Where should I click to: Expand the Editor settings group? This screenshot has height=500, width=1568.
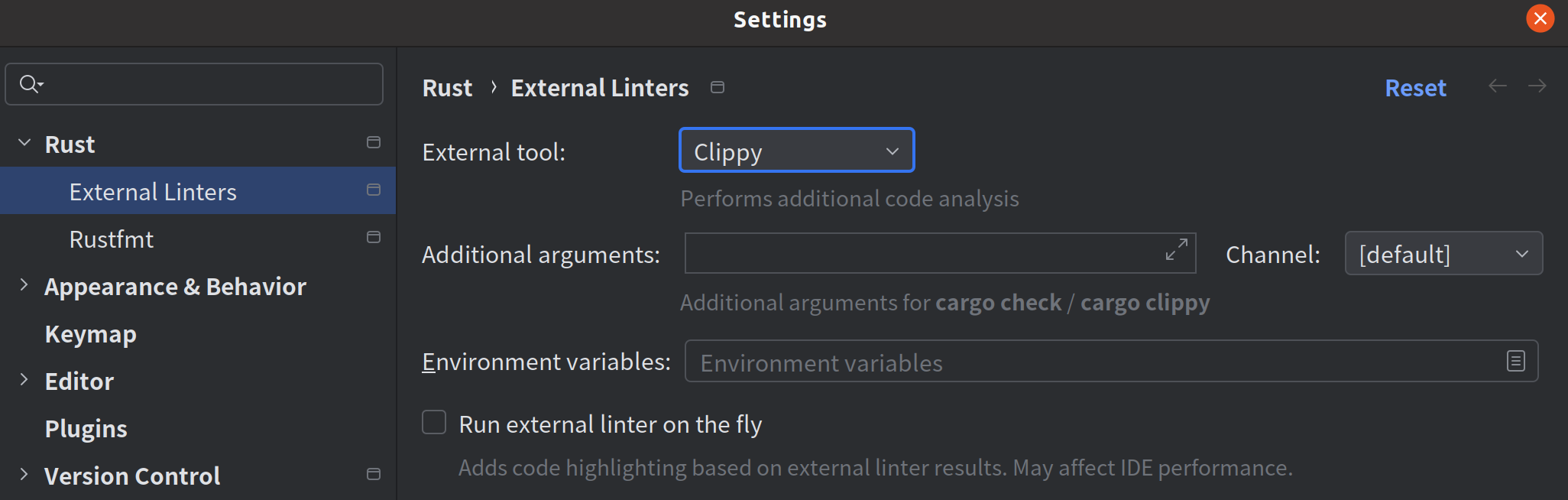24,380
